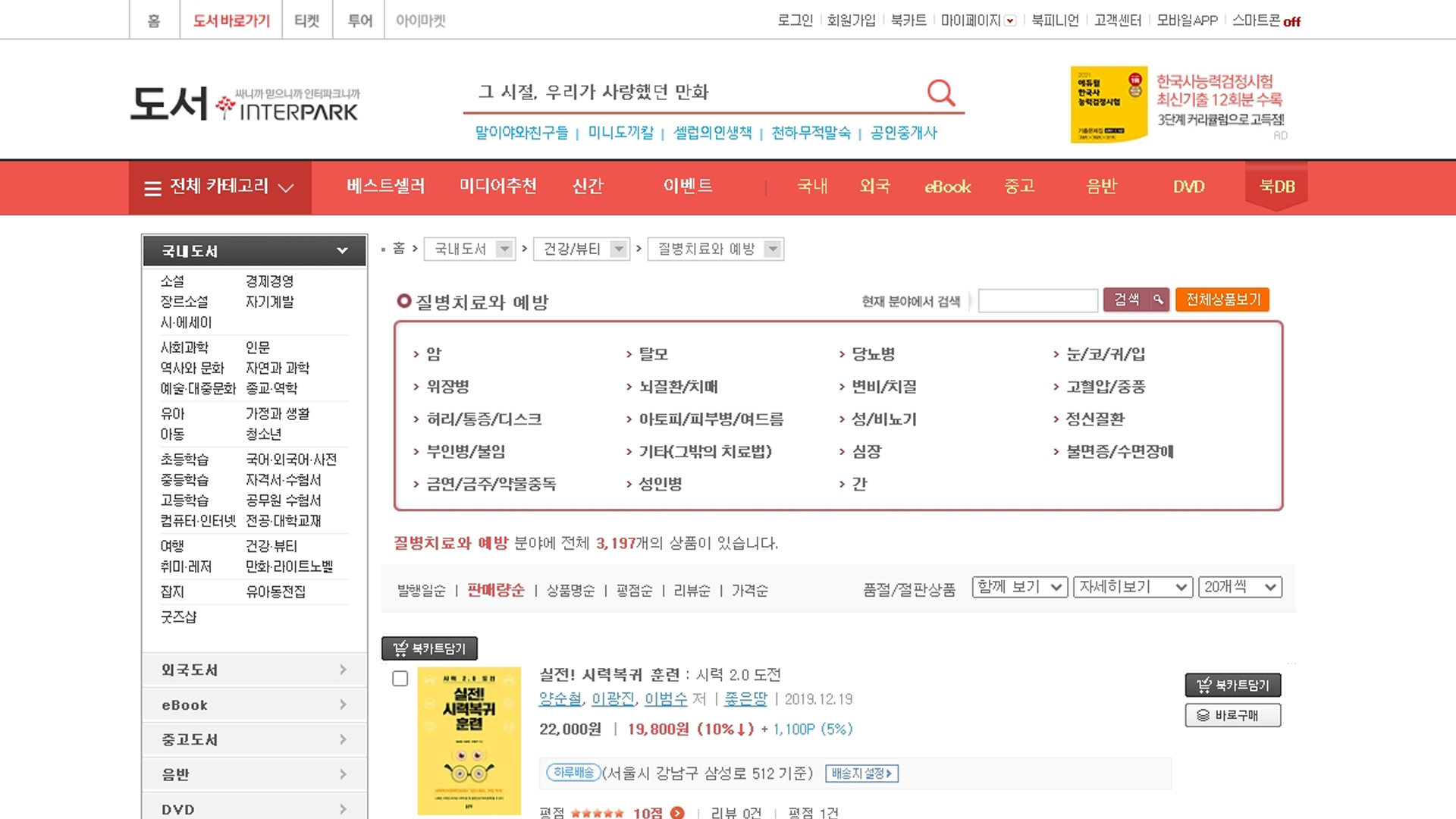This screenshot has height=819, width=1456.
Task: Toggle the 스마트폰 off switch
Action: (x=1291, y=22)
